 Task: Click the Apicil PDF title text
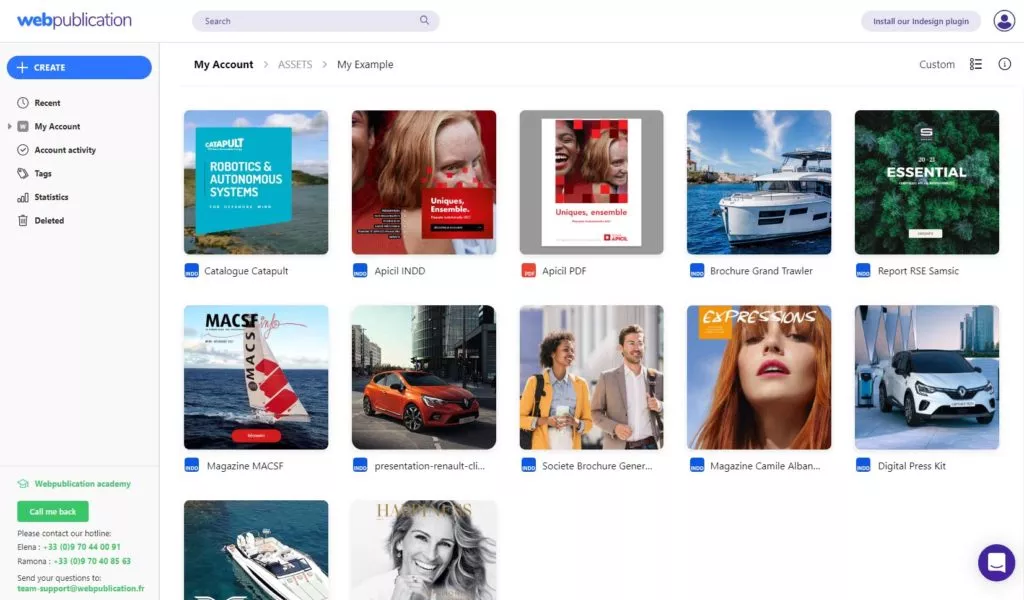click(564, 270)
